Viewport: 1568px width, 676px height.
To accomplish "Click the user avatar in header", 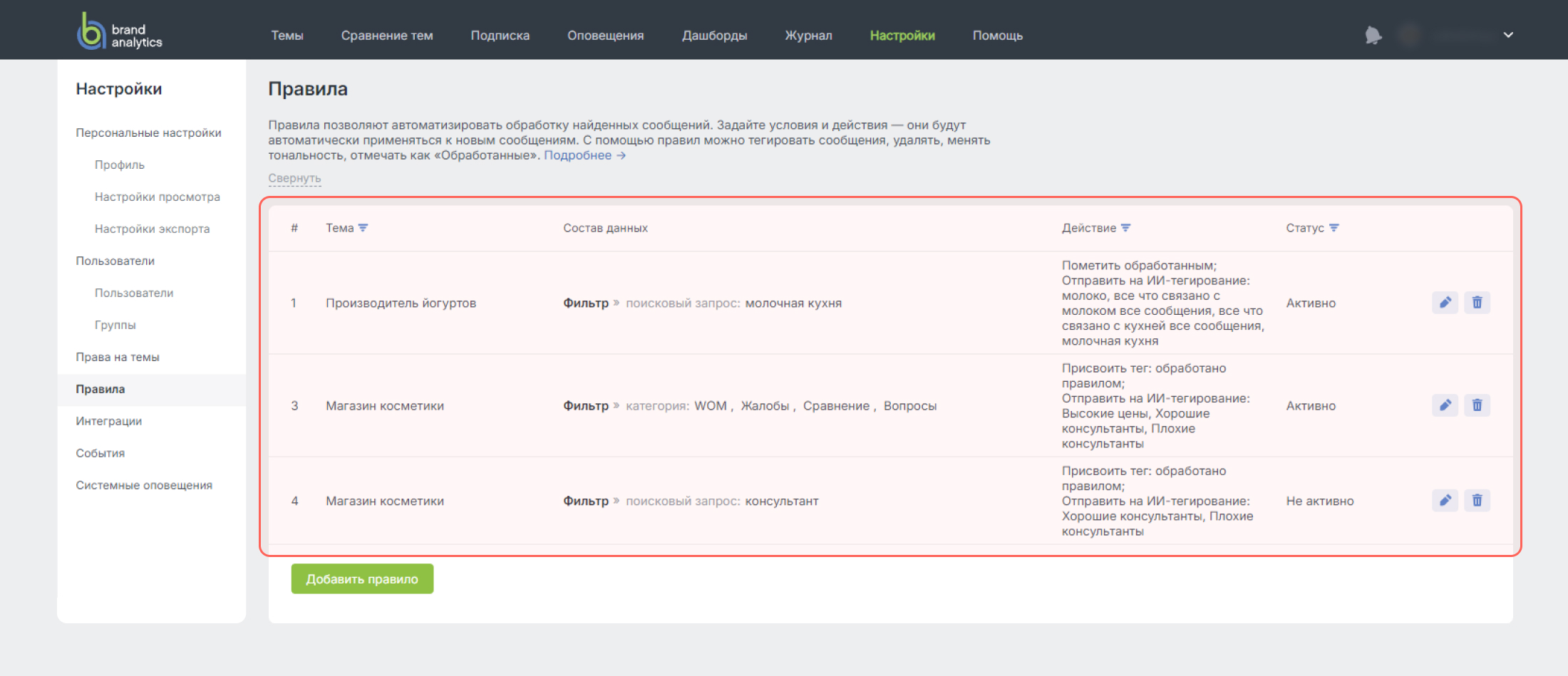I will (x=1410, y=35).
